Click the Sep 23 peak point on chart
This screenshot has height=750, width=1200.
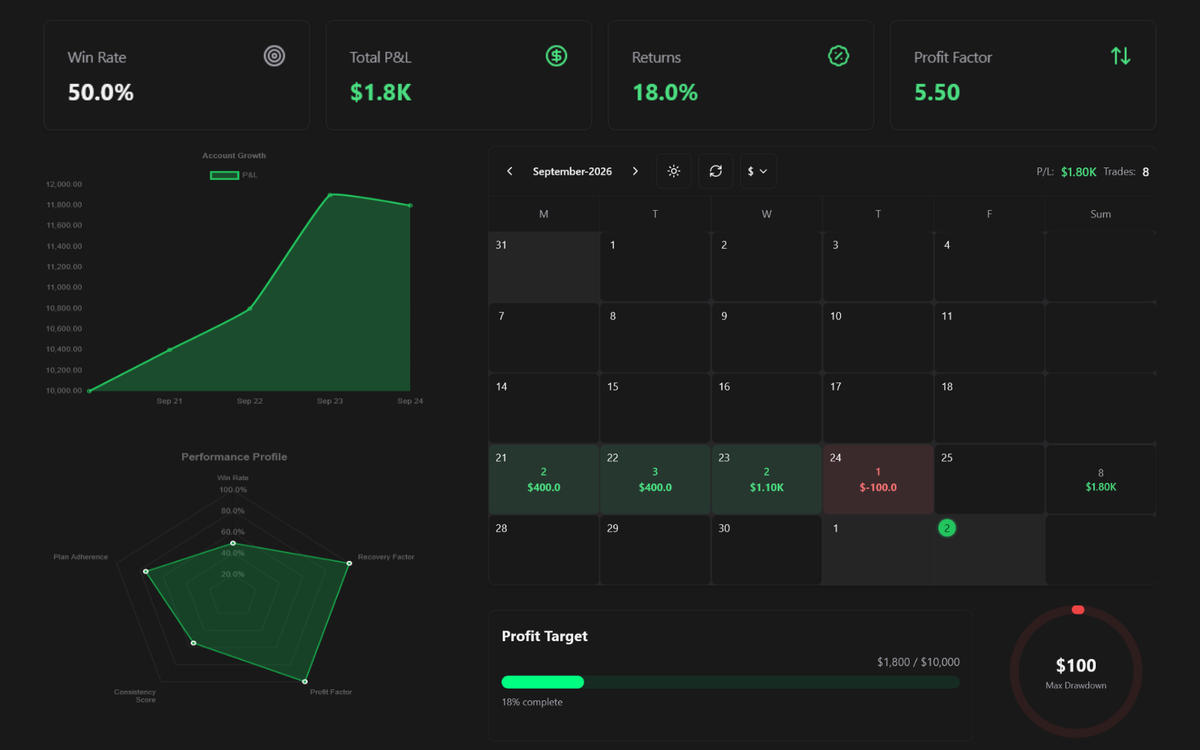330,195
